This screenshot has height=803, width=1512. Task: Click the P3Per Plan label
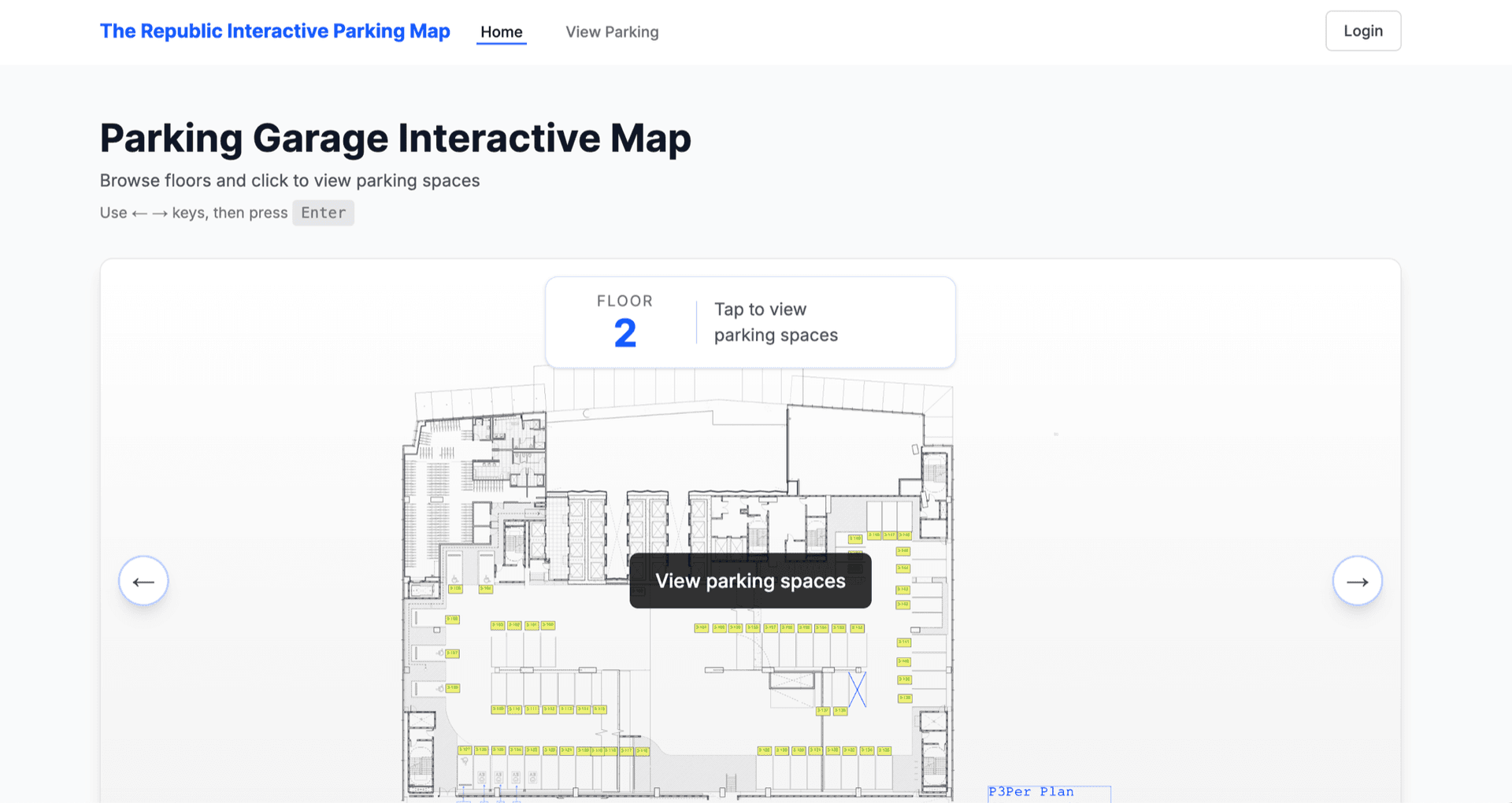(1032, 792)
